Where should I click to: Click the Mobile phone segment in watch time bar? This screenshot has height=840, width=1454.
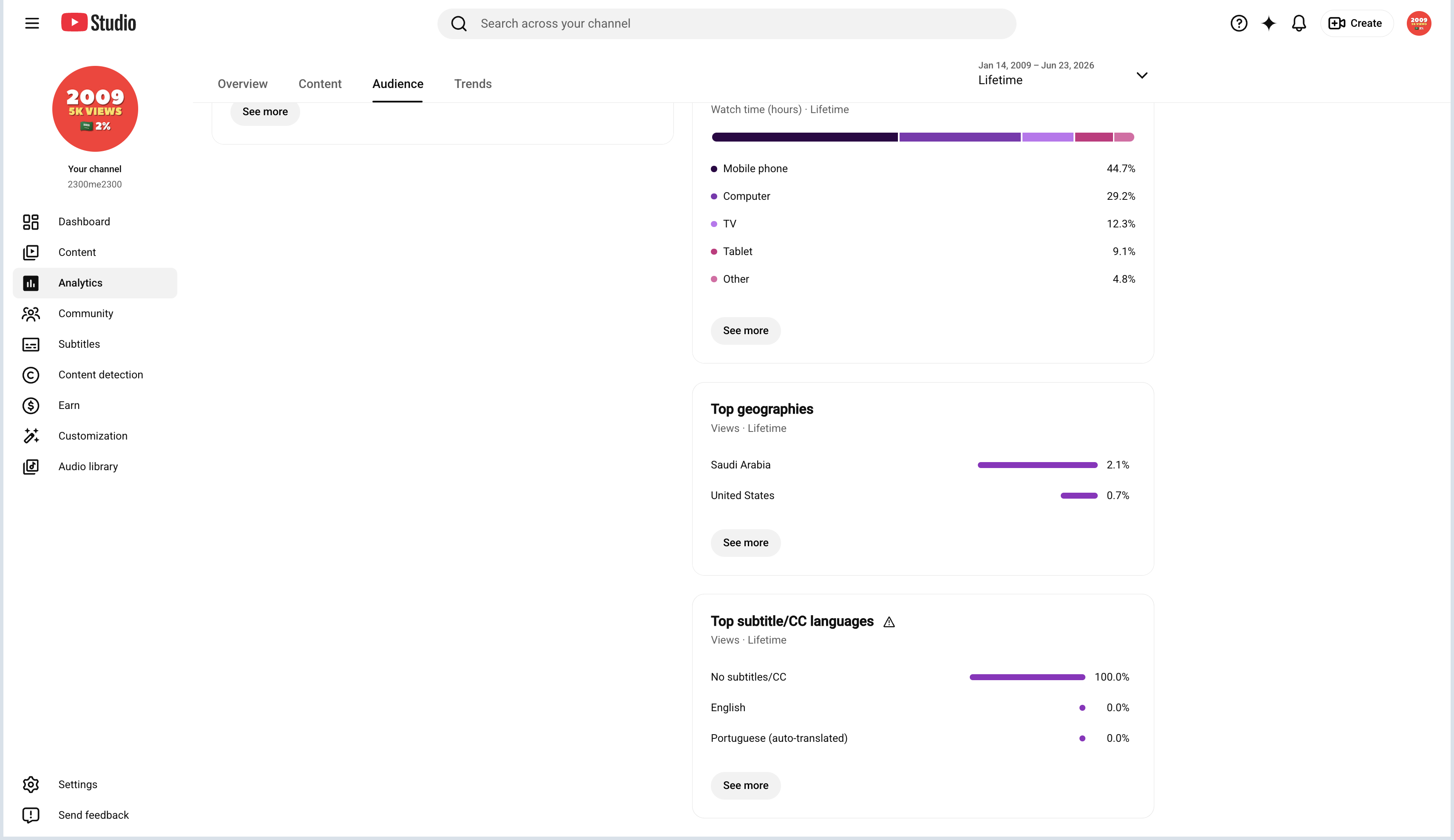pos(804,137)
